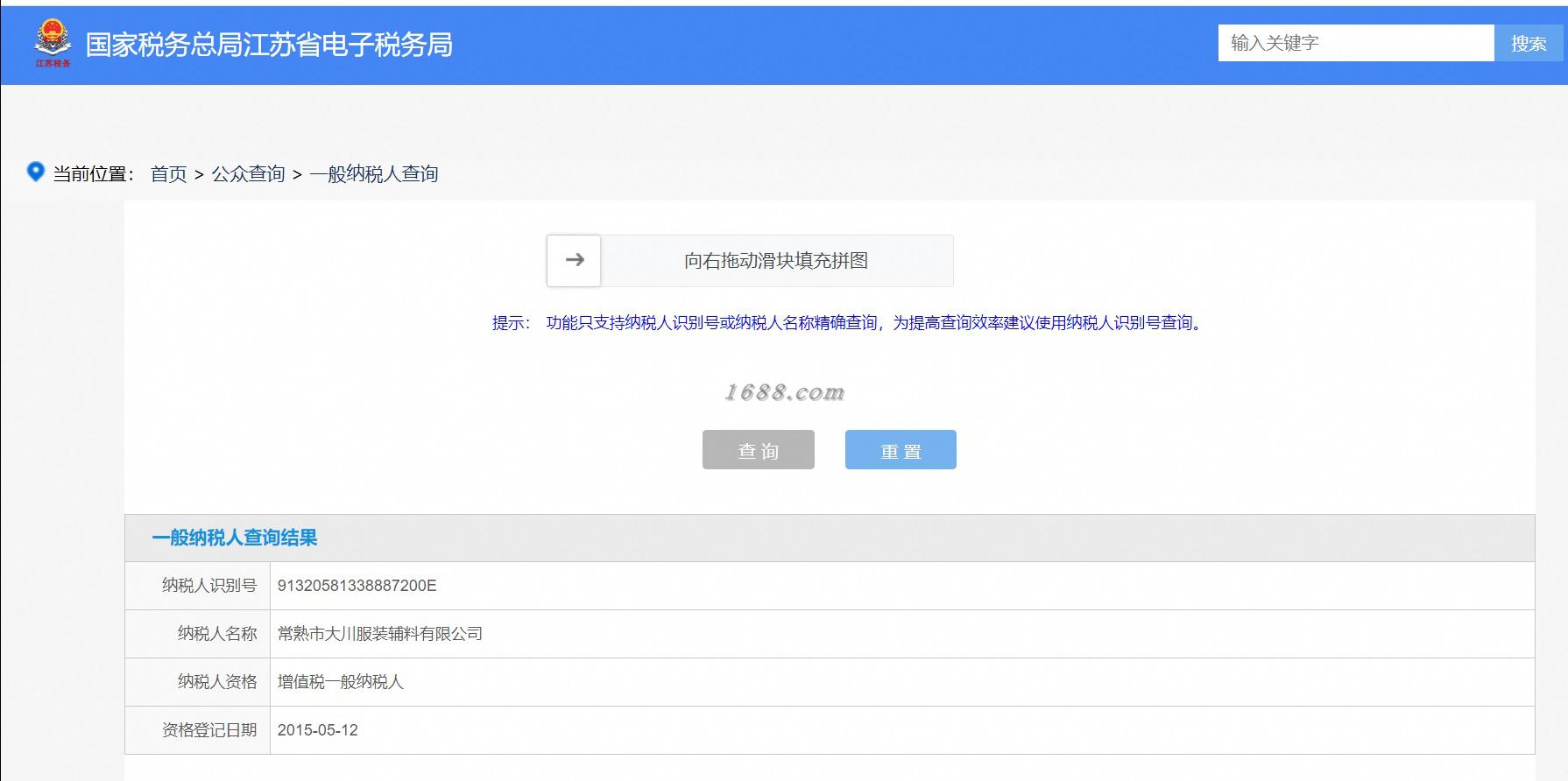This screenshot has width=1568, height=781.
Task: Click the company name 常熟市大川服装辅料有限公司
Action: 379,634
